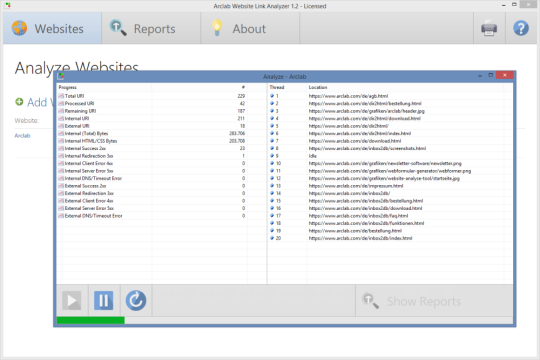Select the Internal Server Error 5xx row
The height and width of the screenshot is (360, 540).
coord(152,171)
